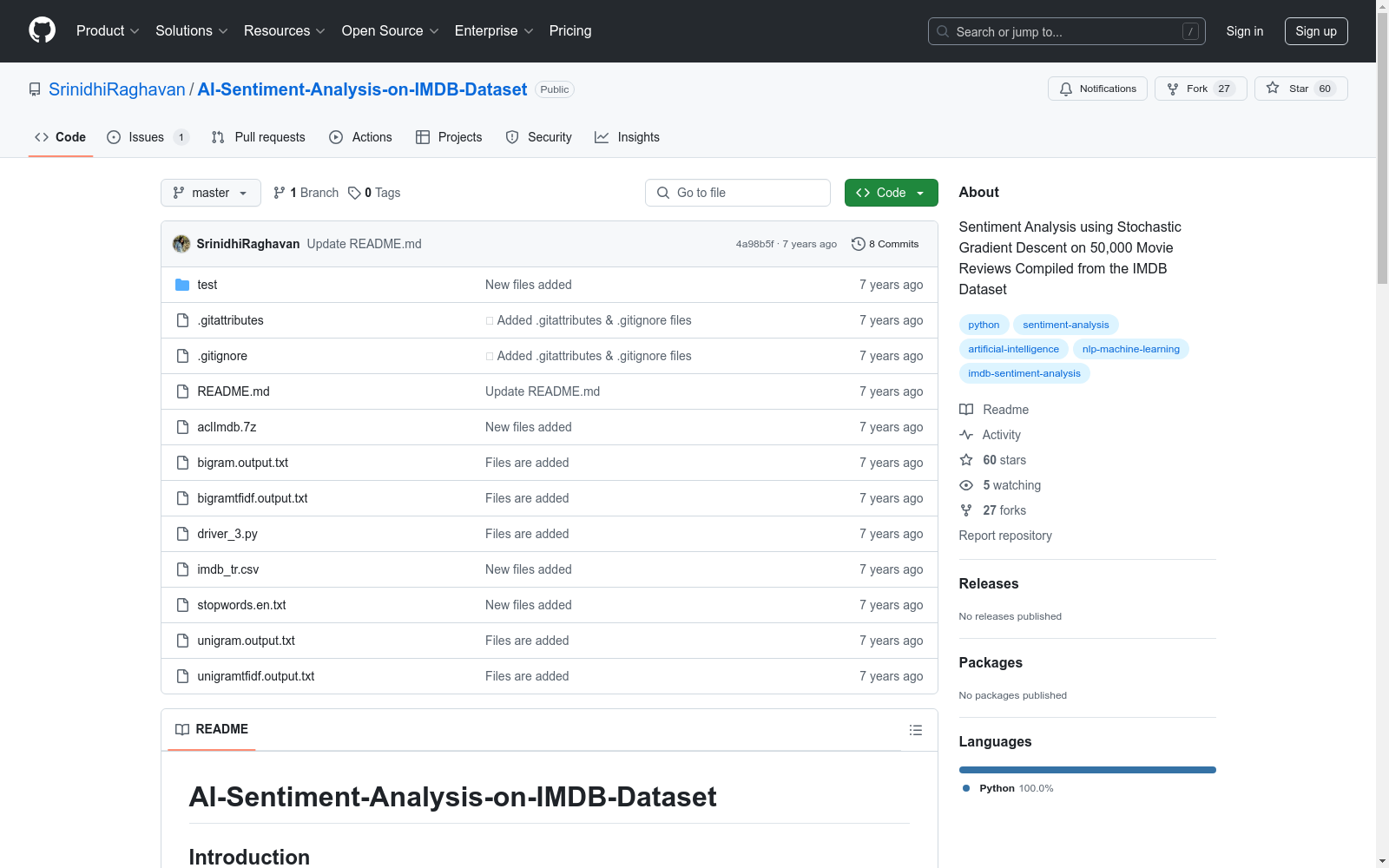Click the Go to file input
Image resolution: width=1389 pixels, height=868 pixels.
738,193
